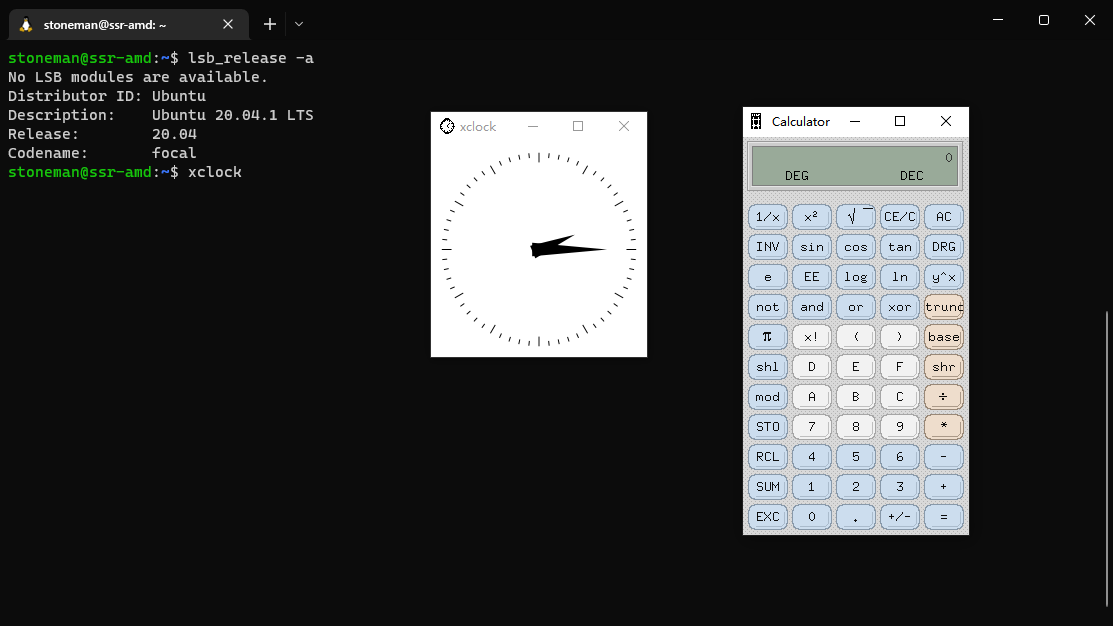Viewport: 1113px width, 626px height.
Task: Click the digit 0 button
Action: point(811,517)
